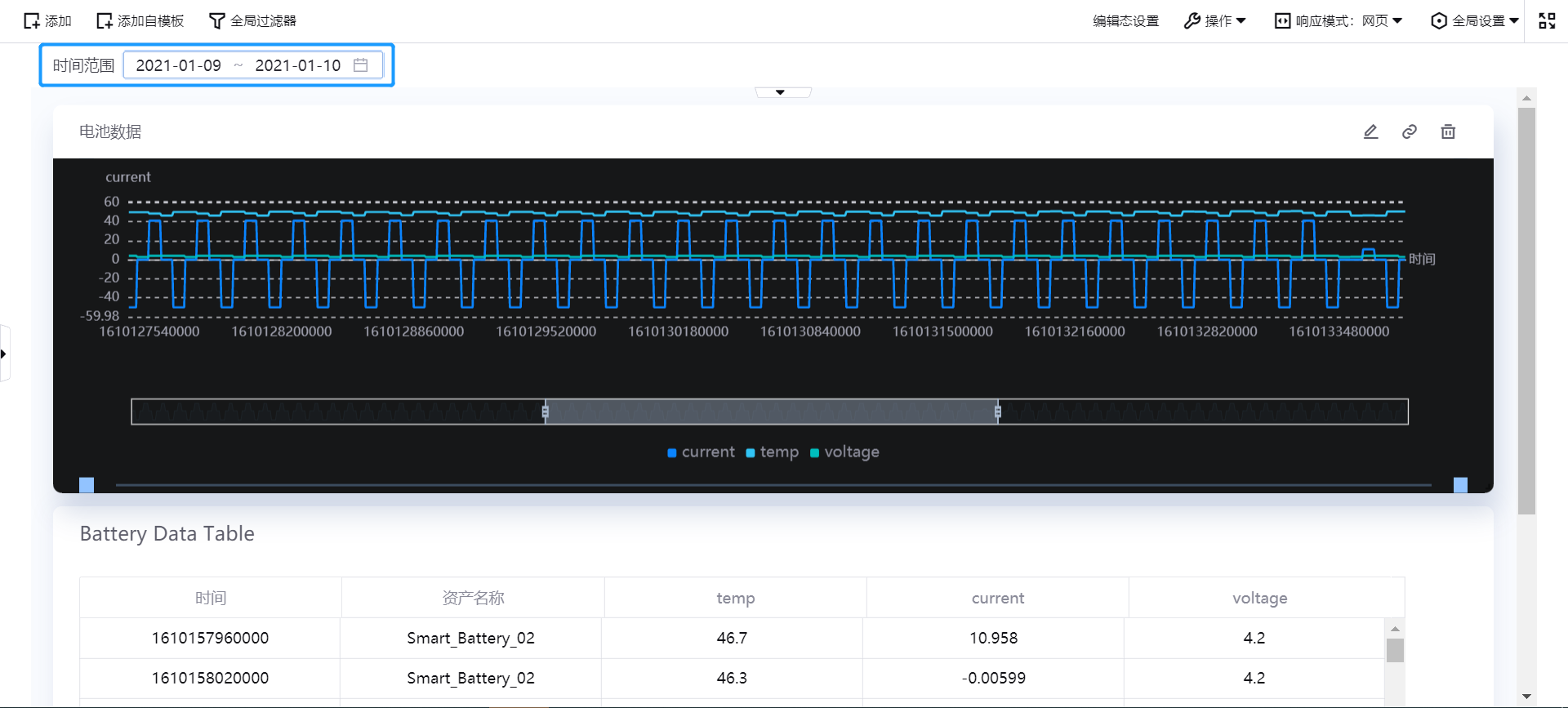Screen dimensions: 1568x708
Task: Open the 响应模式 网页 dropdown
Action: pyautogui.click(x=1339, y=21)
